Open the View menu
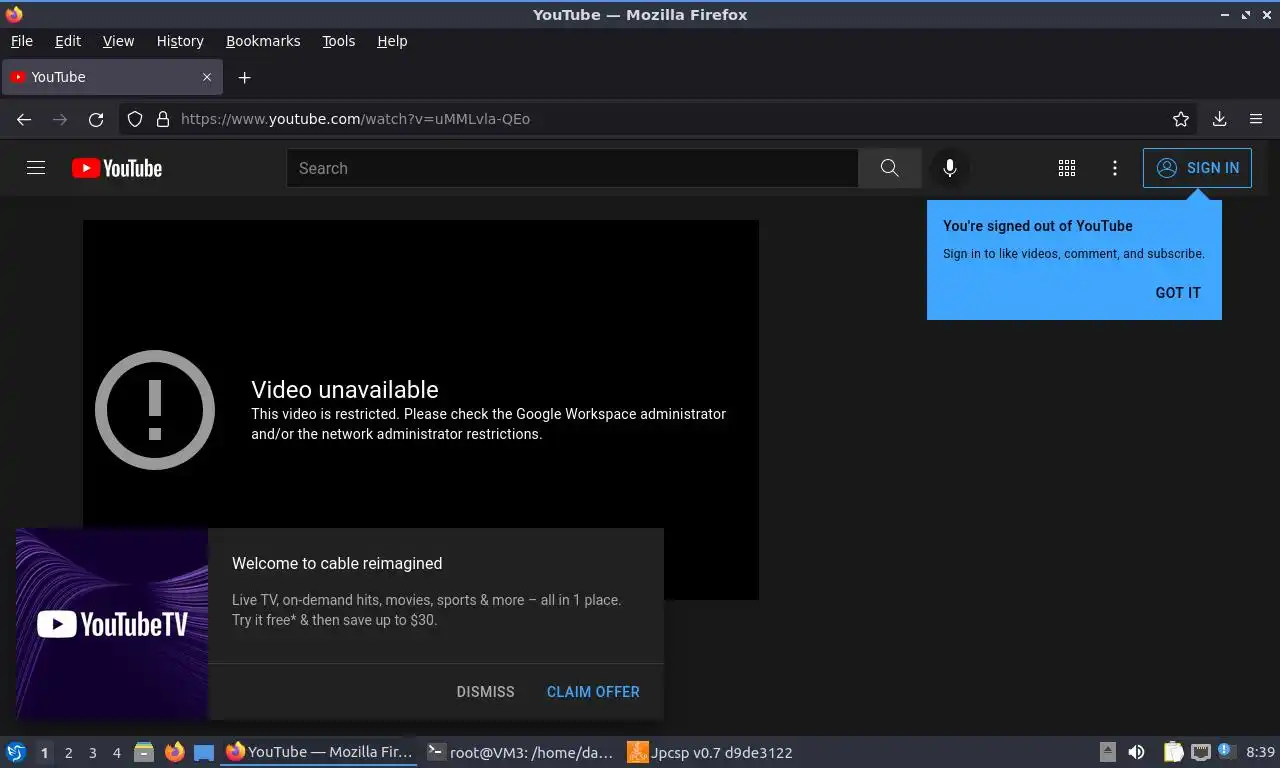This screenshot has width=1280, height=768. 118,41
